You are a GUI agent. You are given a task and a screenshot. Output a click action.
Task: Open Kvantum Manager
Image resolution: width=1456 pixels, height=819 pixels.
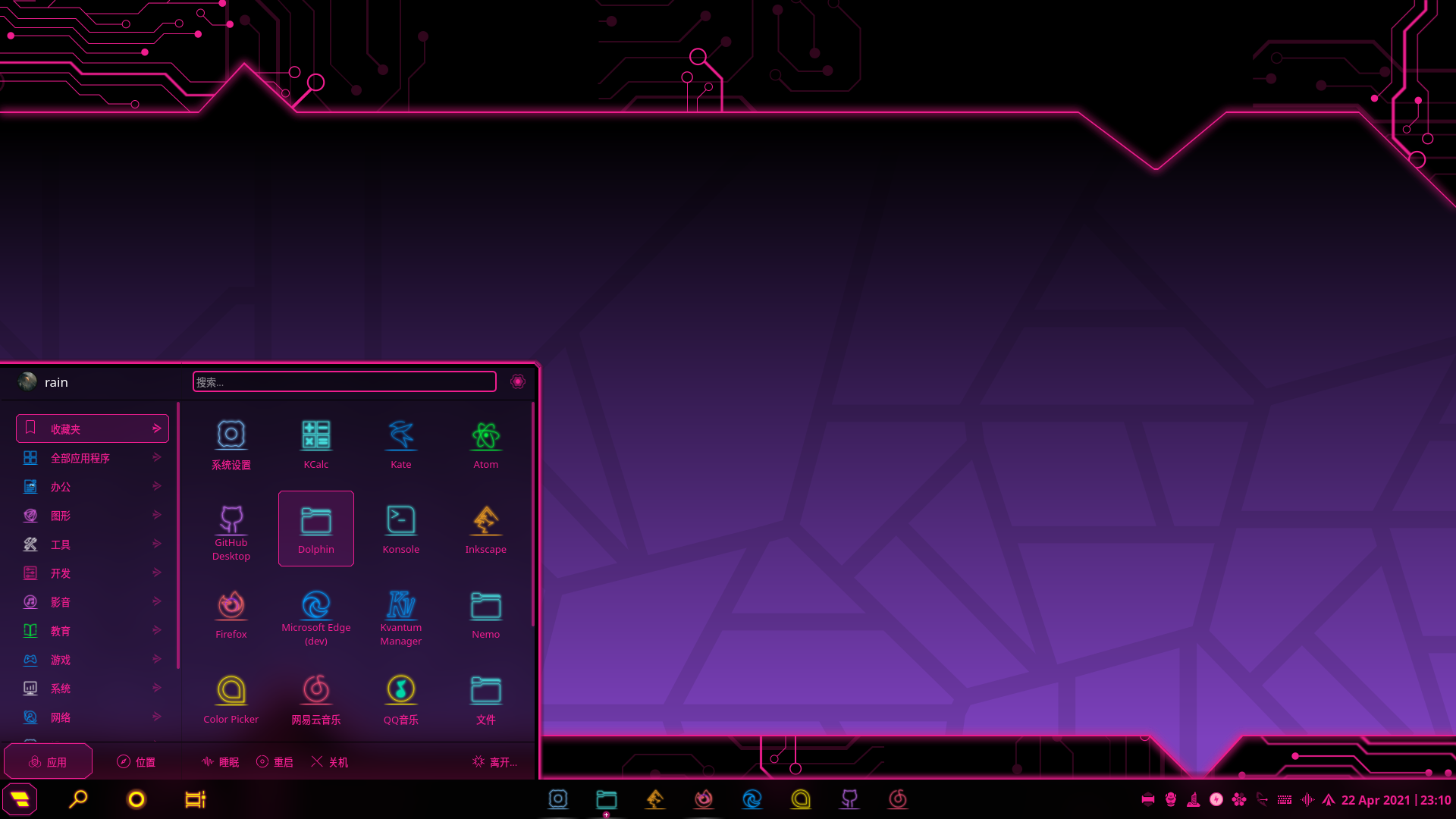[x=401, y=613]
